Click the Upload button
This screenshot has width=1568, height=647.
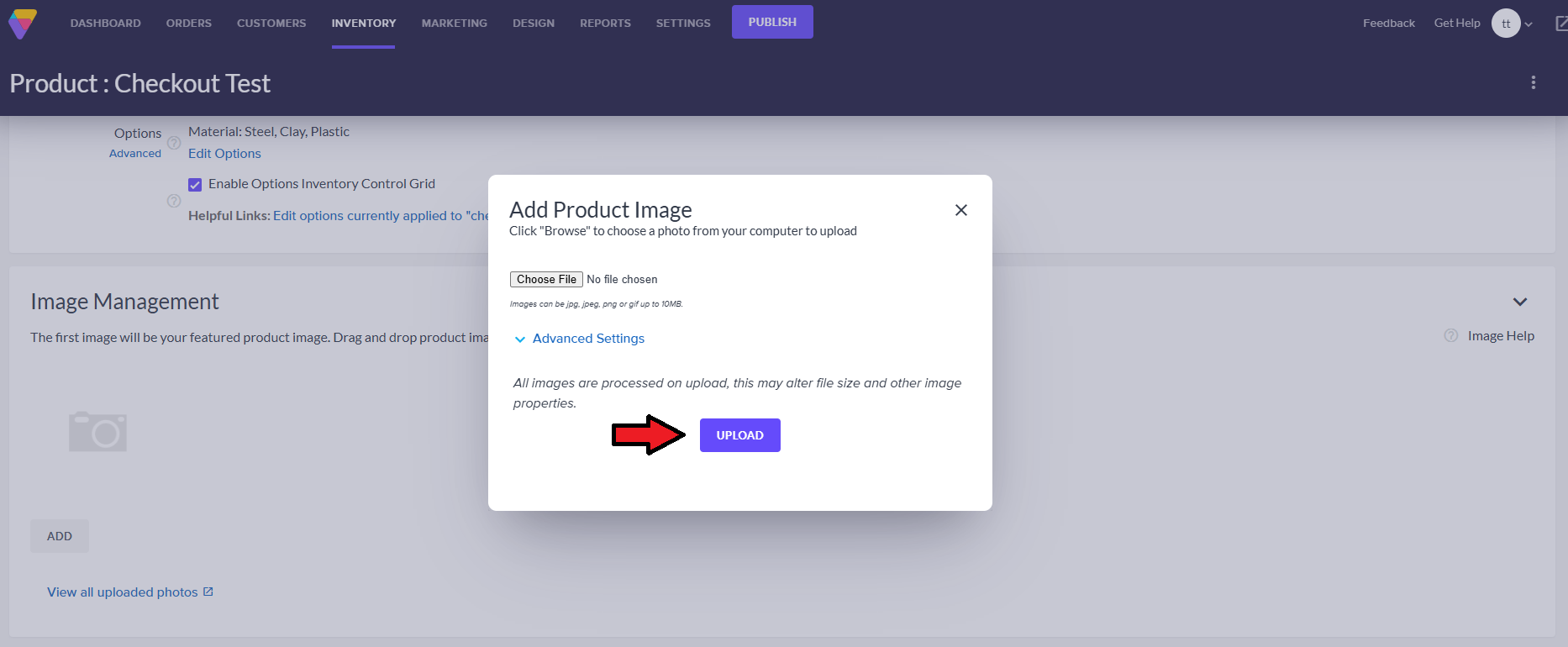point(739,435)
